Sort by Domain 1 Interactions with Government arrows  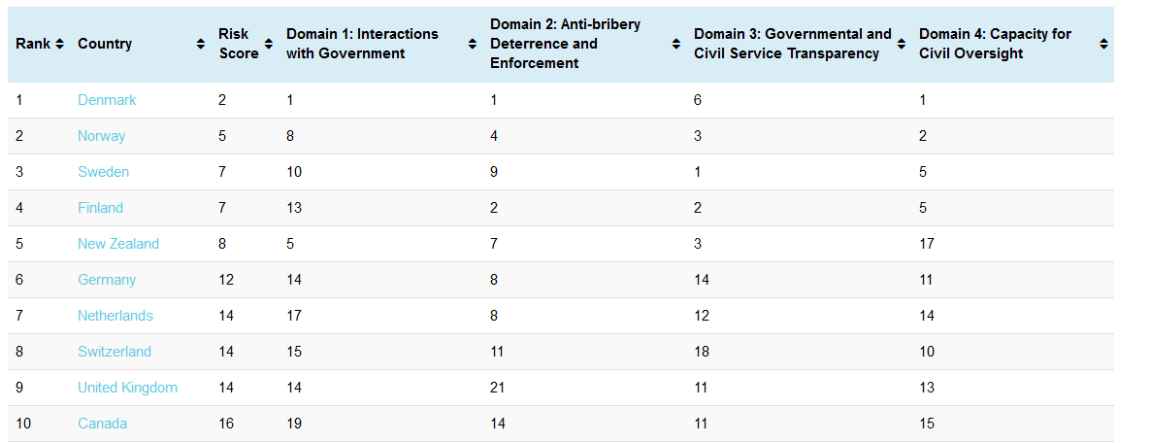[x=472, y=44]
